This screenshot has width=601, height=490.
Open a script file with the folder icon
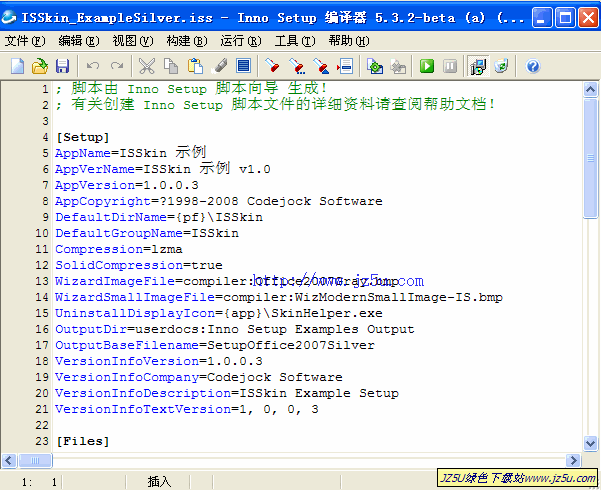tap(39, 66)
